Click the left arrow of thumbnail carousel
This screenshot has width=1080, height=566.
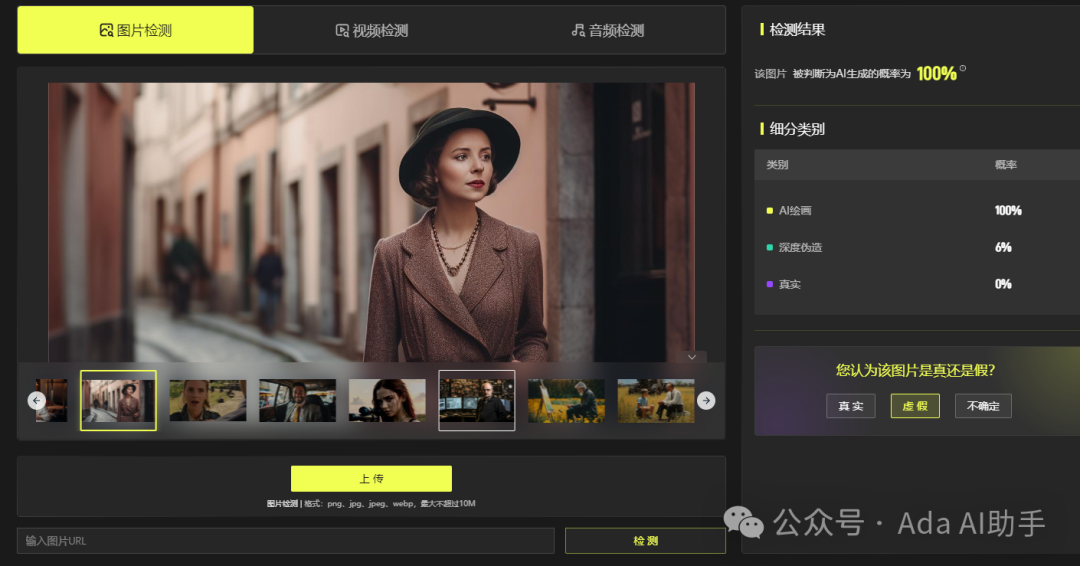tap(37, 400)
